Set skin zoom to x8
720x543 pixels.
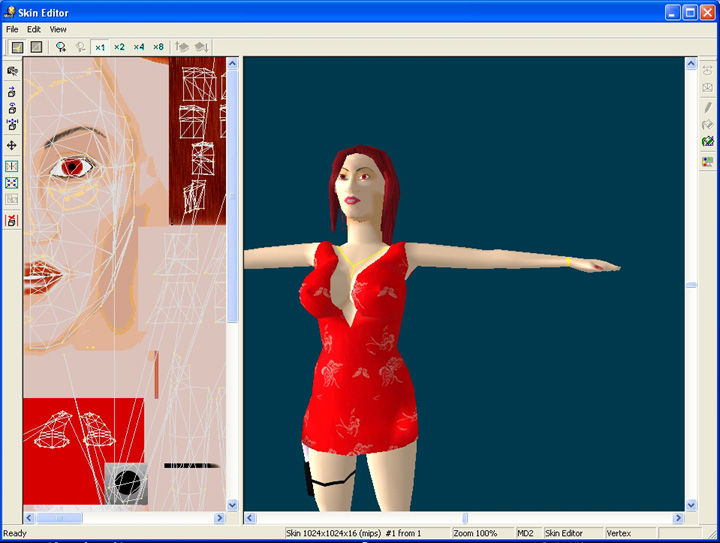coord(158,47)
